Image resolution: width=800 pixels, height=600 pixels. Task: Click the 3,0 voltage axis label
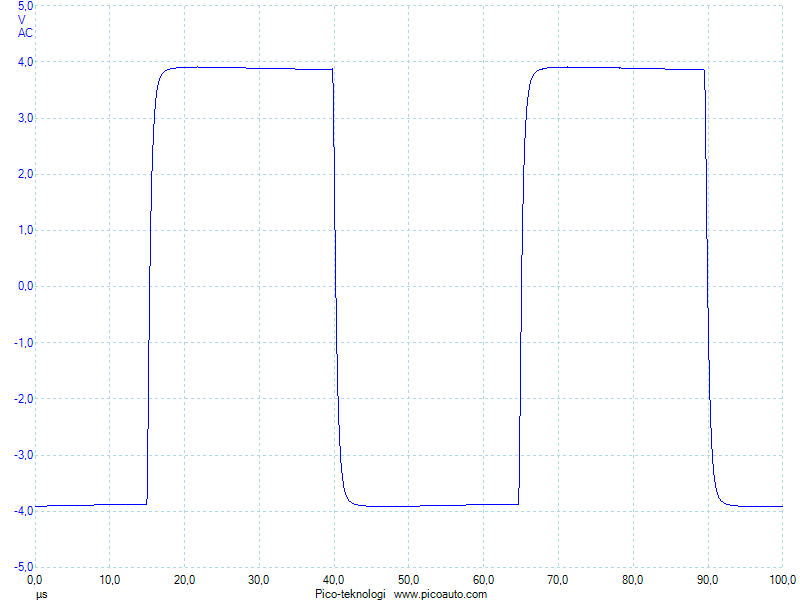[x=25, y=118]
